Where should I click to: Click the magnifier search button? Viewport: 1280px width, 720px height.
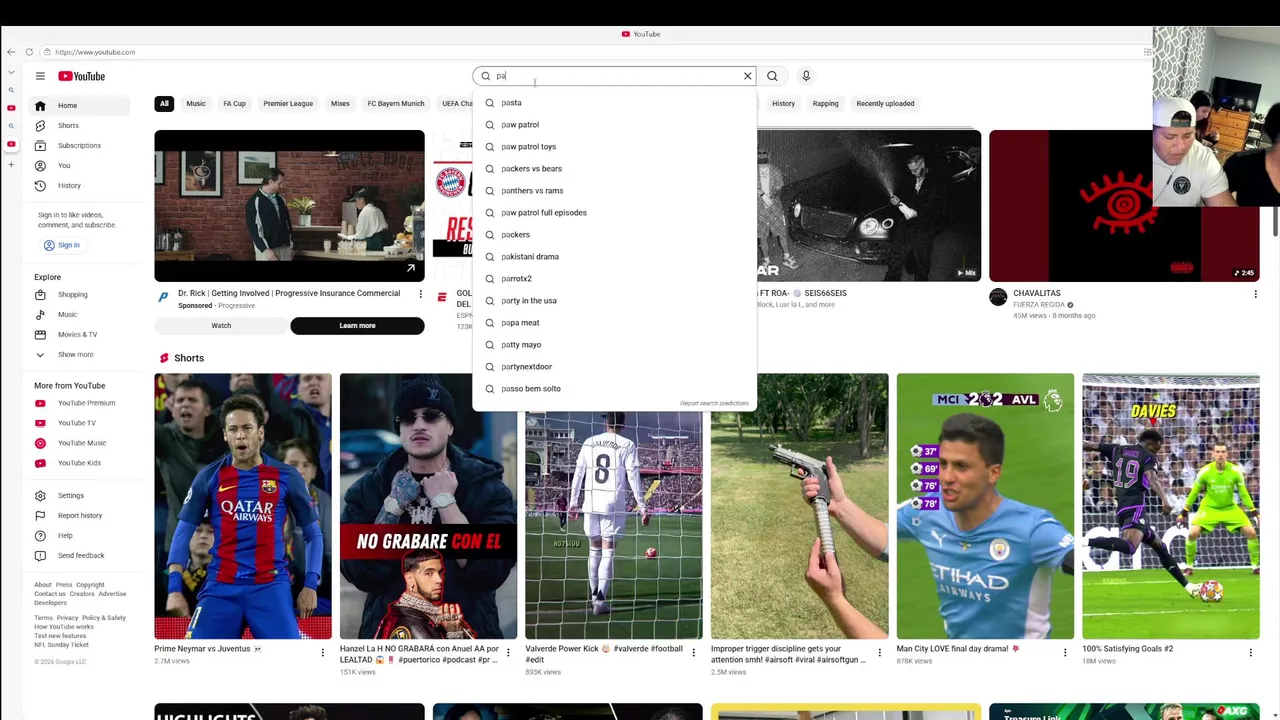pyautogui.click(x=772, y=76)
